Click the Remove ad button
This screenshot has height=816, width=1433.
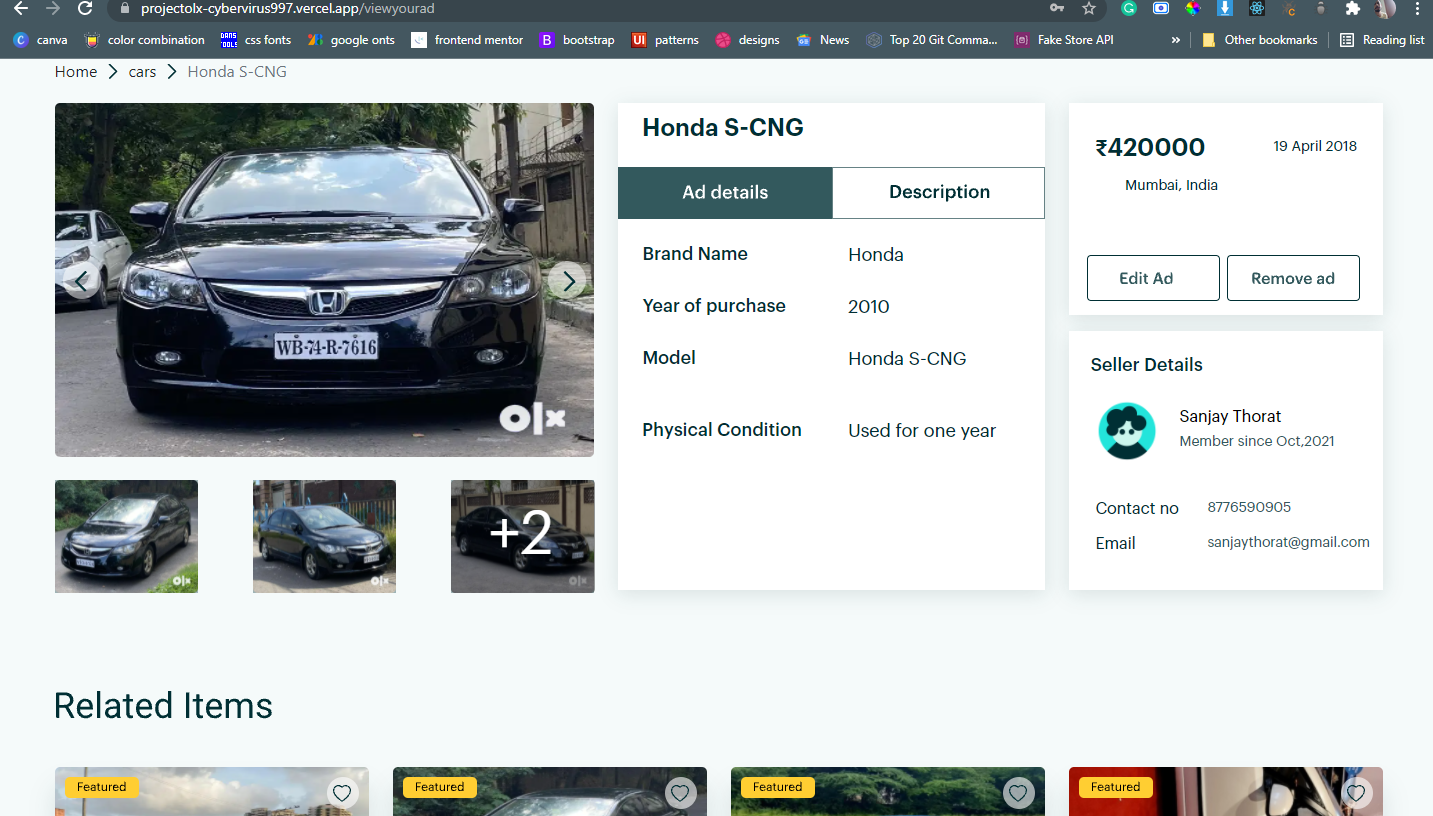point(1293,277)
